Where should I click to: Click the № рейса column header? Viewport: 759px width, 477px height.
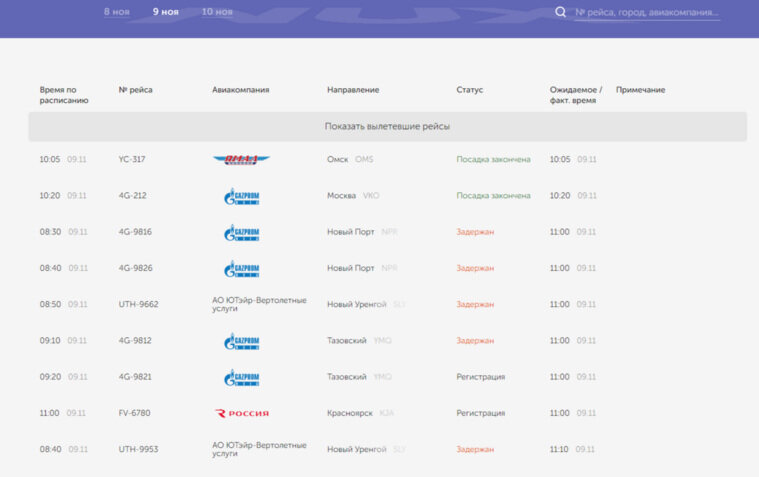coord(136,90)
